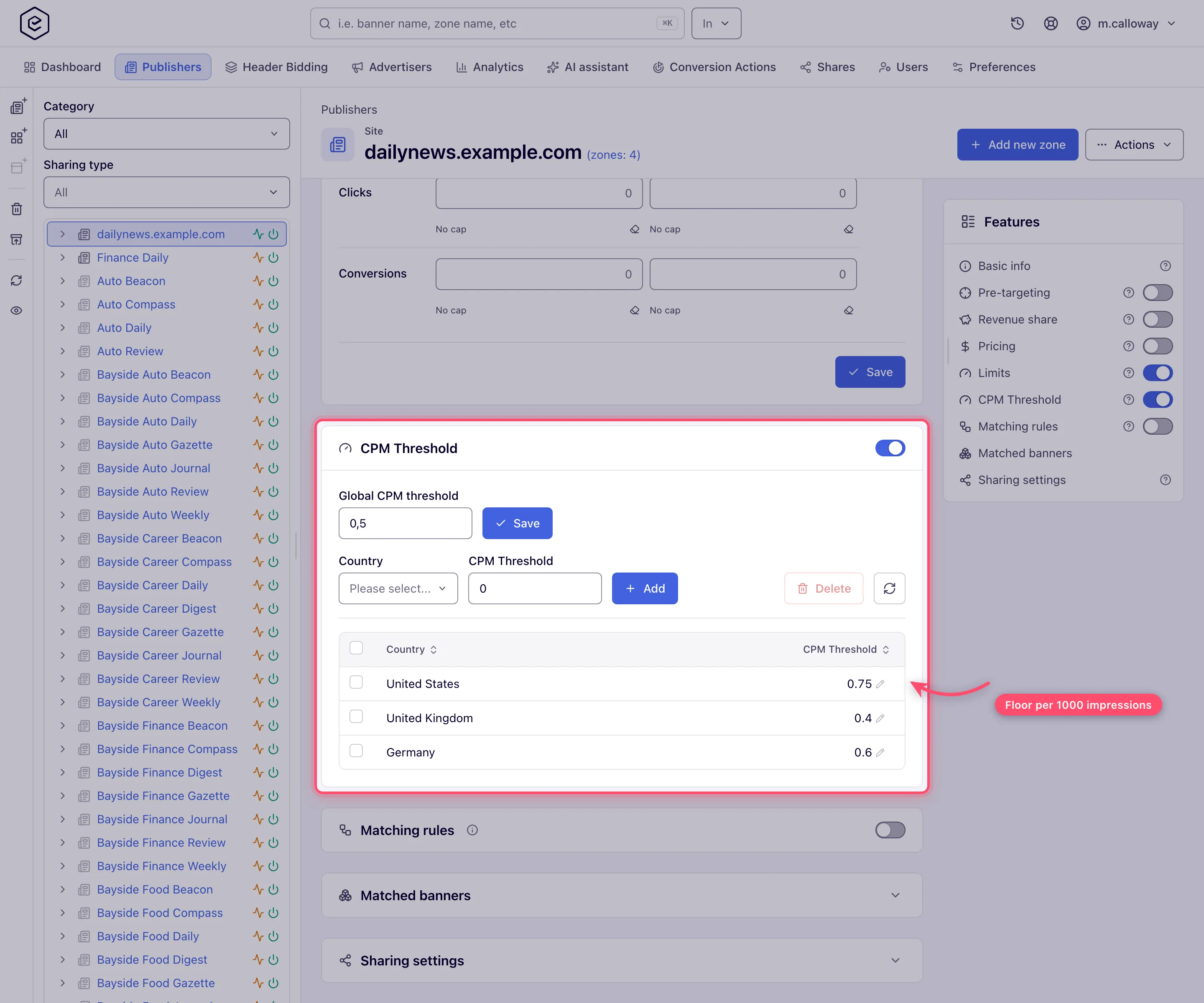1204x1003 pixels.
Task: Click the archive icon in left sidebar
Action: [17, 239]
